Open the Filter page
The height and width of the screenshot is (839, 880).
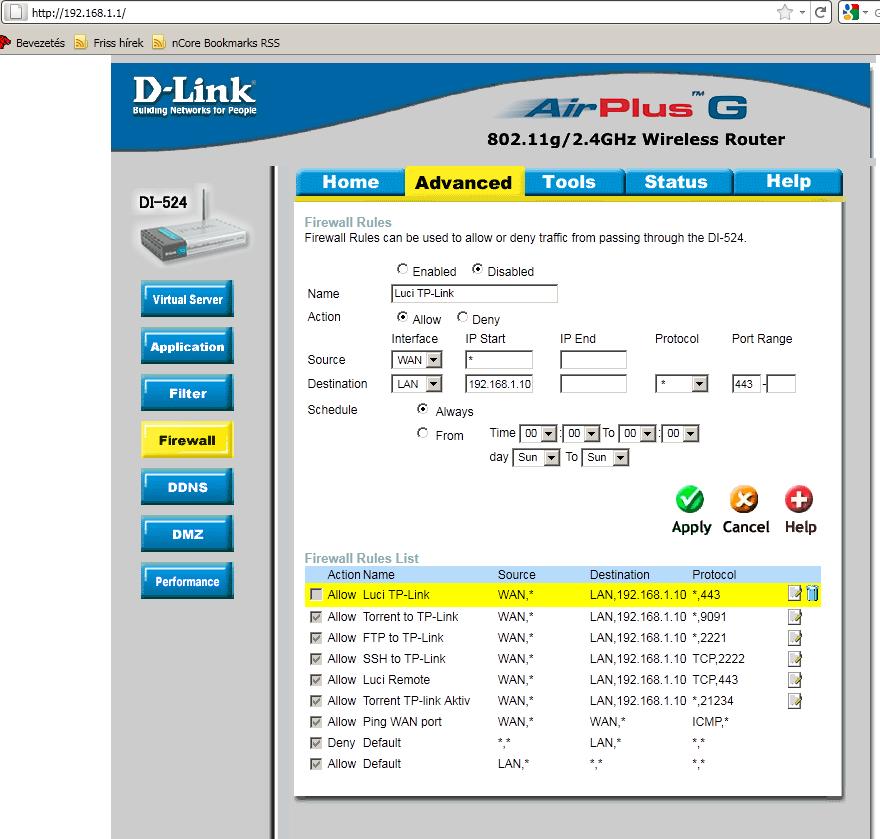[x=187, y=393]
